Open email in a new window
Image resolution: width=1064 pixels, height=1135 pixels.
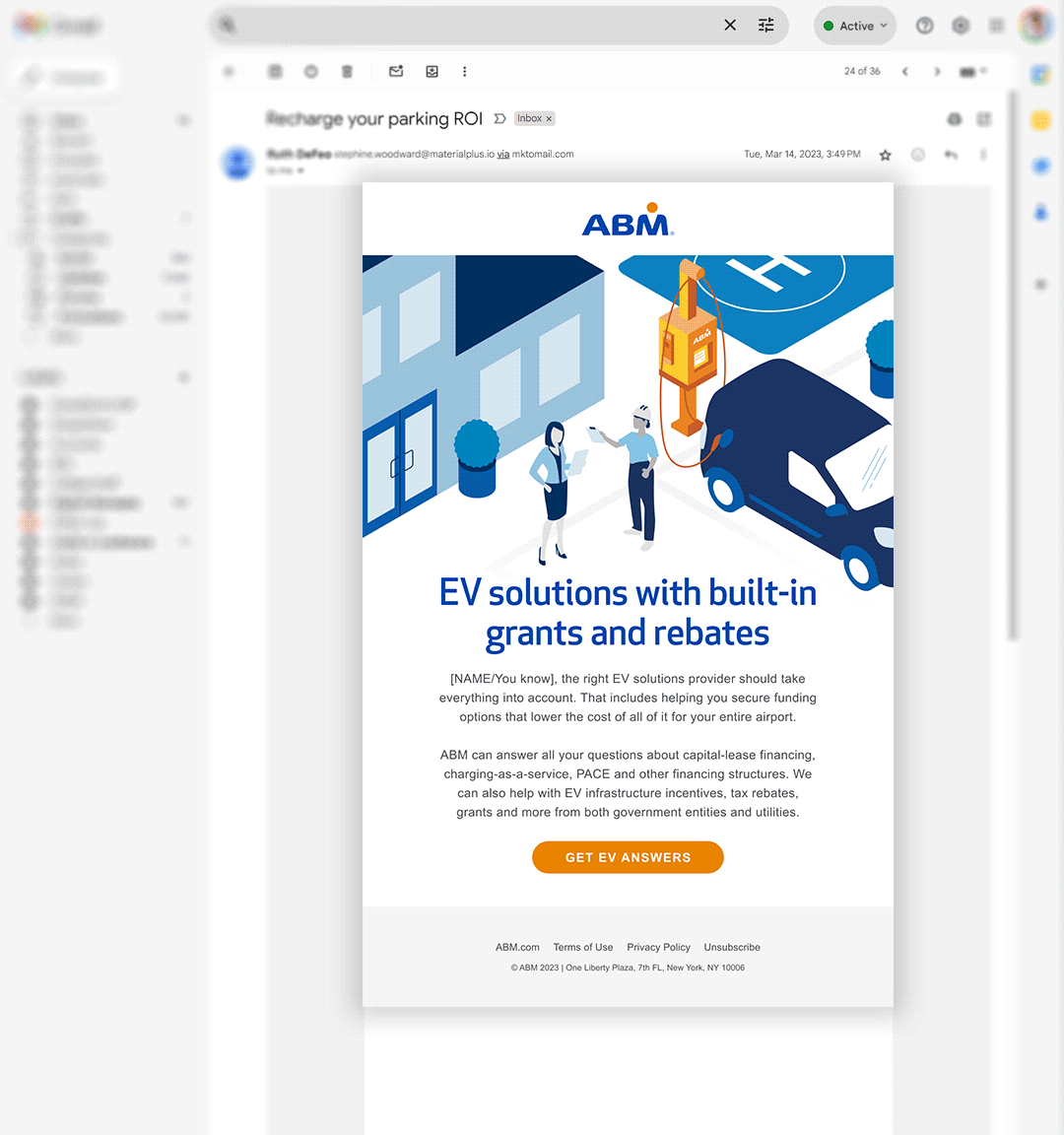(x=984, y=118)
